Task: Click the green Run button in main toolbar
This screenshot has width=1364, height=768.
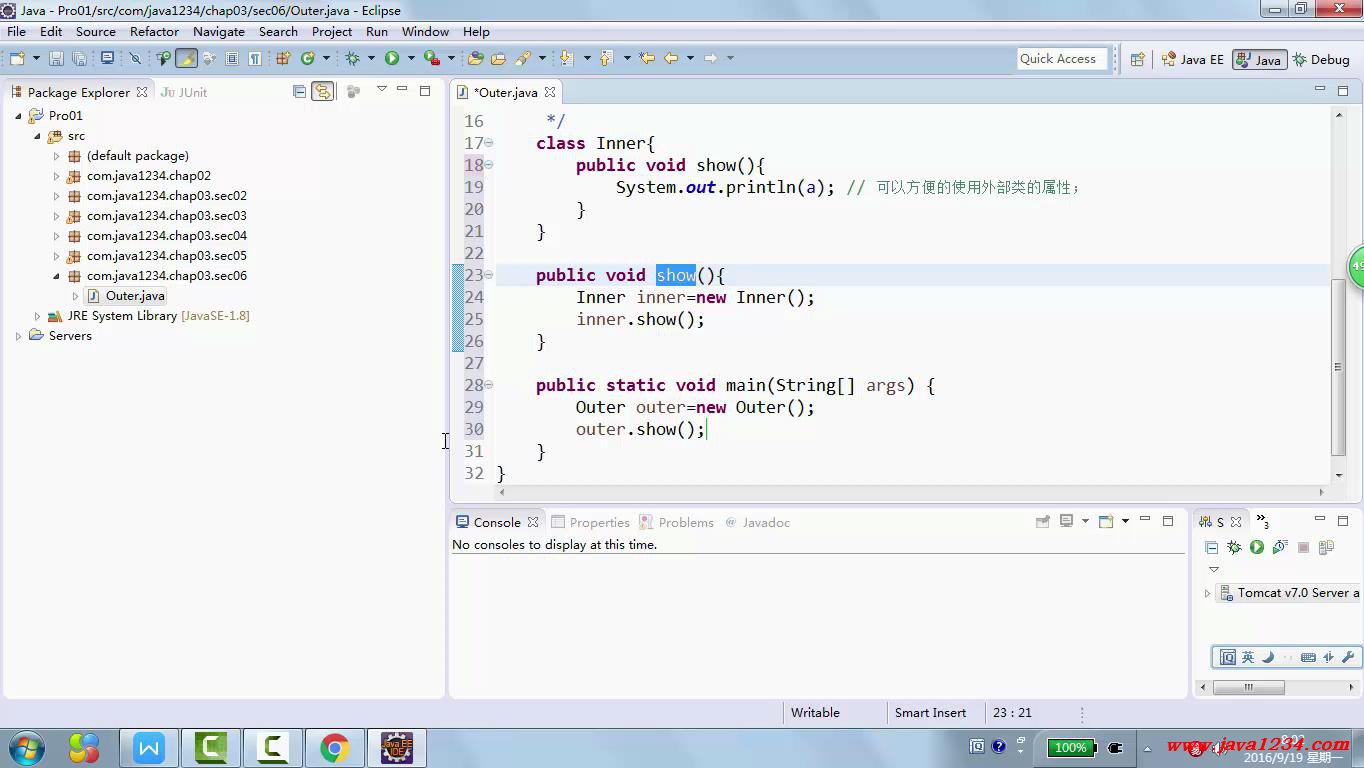Action: pyautogui.click(x=392, y=58)
